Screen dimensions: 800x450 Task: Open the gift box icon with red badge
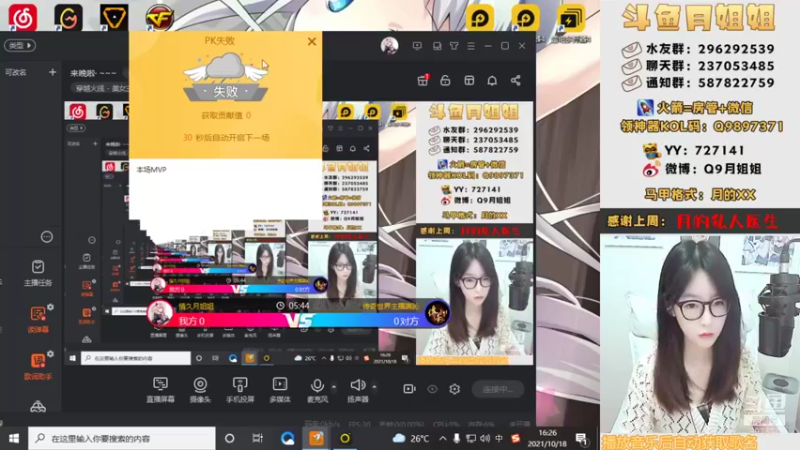click(x=422, y=80)
